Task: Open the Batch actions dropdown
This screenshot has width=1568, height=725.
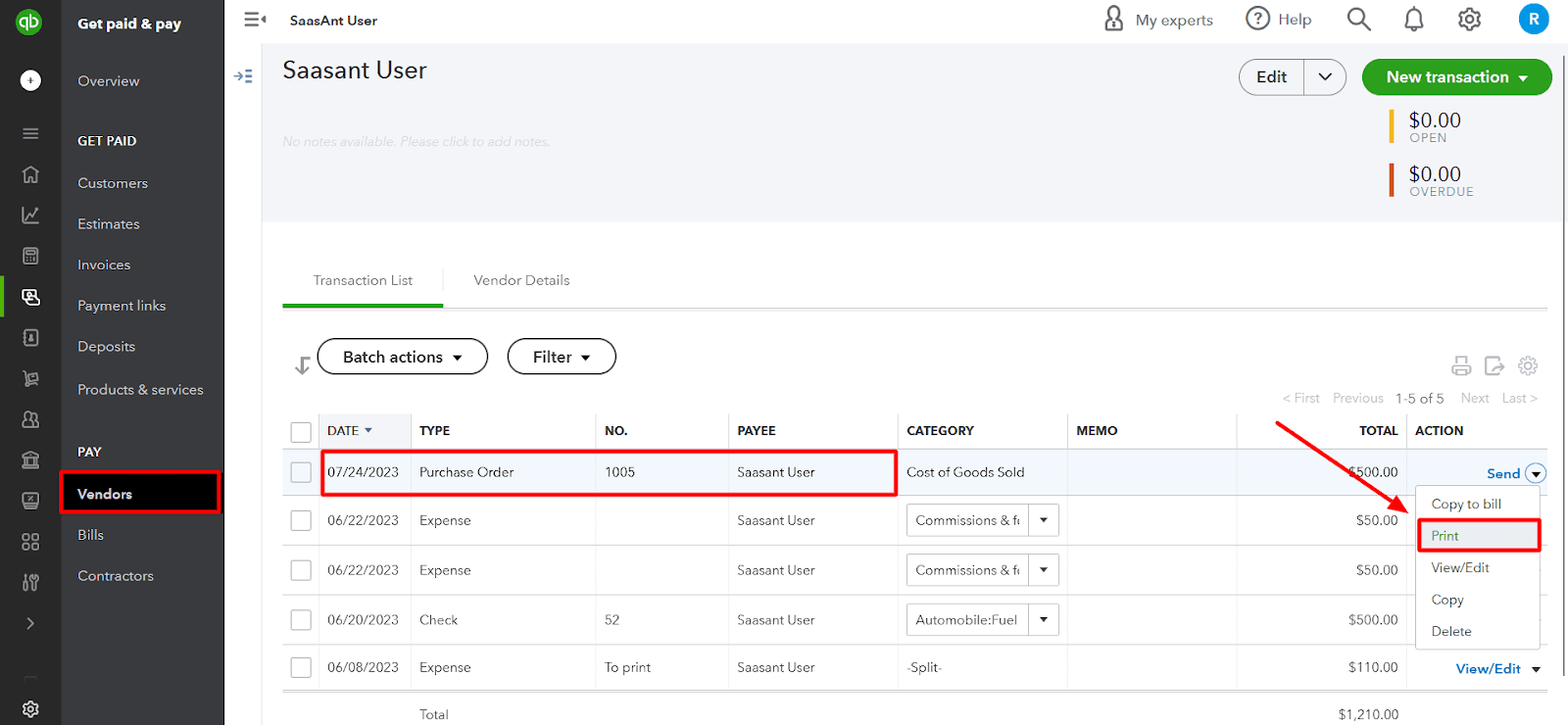Action: (402, 357)
